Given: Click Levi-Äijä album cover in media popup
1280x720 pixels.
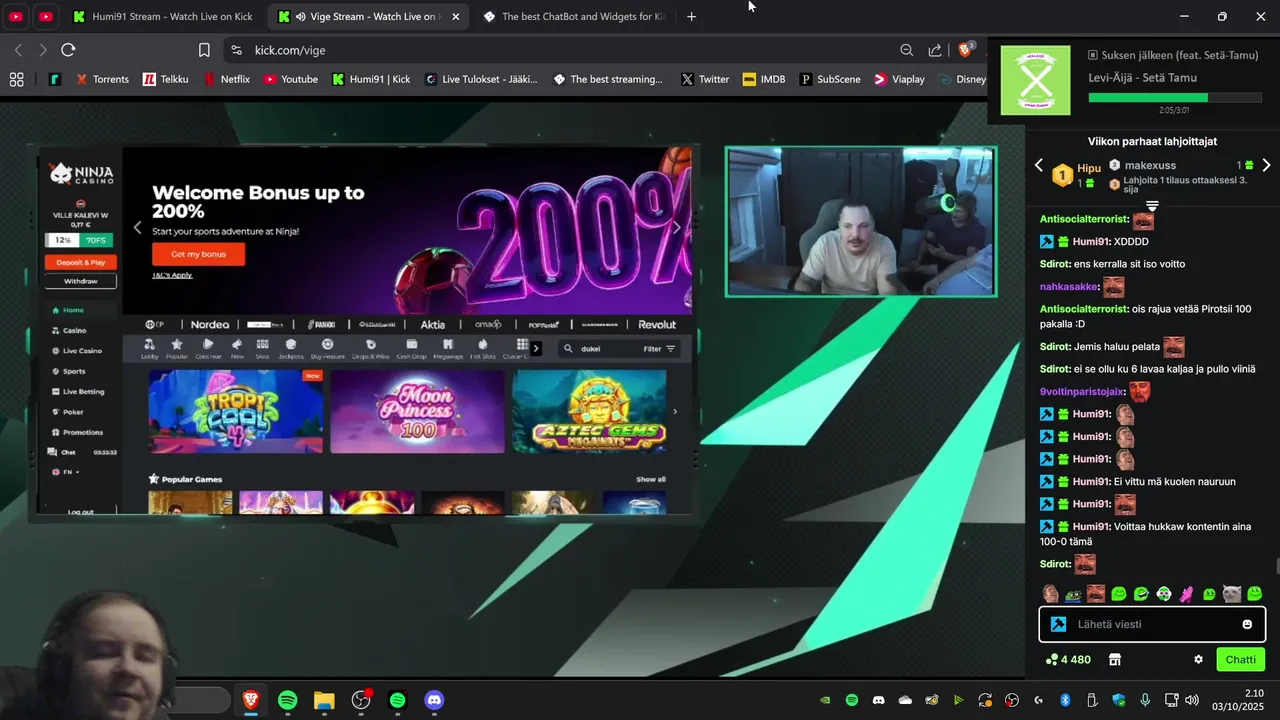Looking at the screenshot, I should click(x=1036, y=80).
